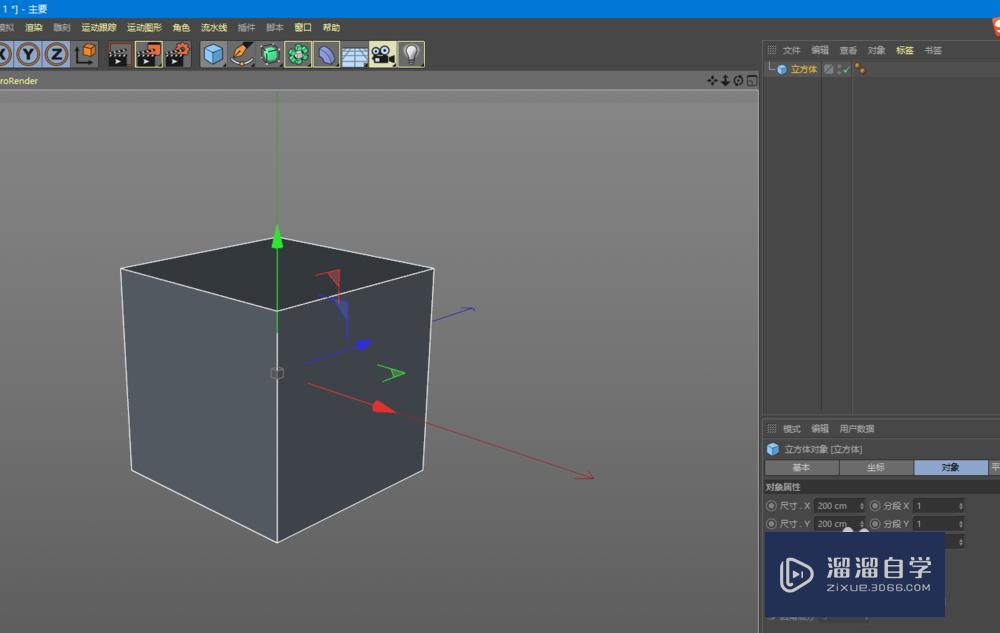This screenshot has height=633, width=1000.
Task: Toggle 分段 X keyframe circle
Action: [x=875, y=506]
